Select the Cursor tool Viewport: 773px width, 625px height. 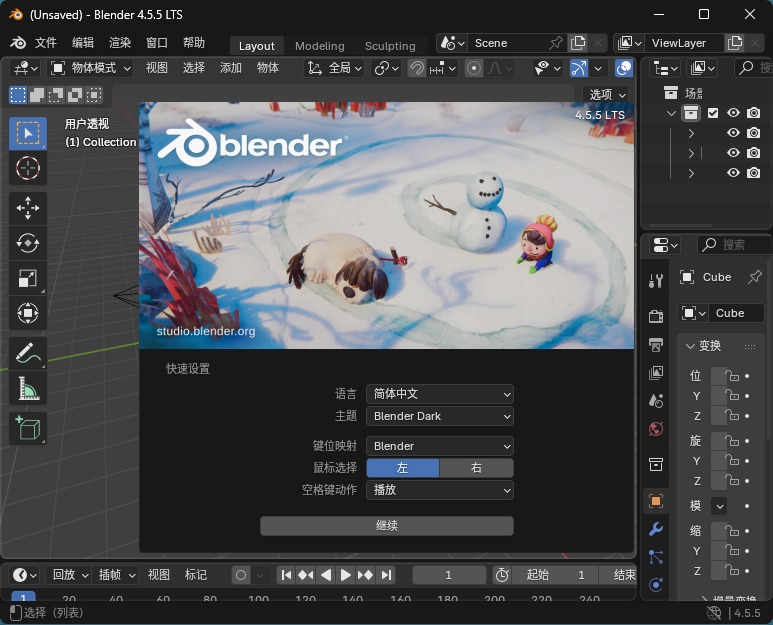pos(28,169)
